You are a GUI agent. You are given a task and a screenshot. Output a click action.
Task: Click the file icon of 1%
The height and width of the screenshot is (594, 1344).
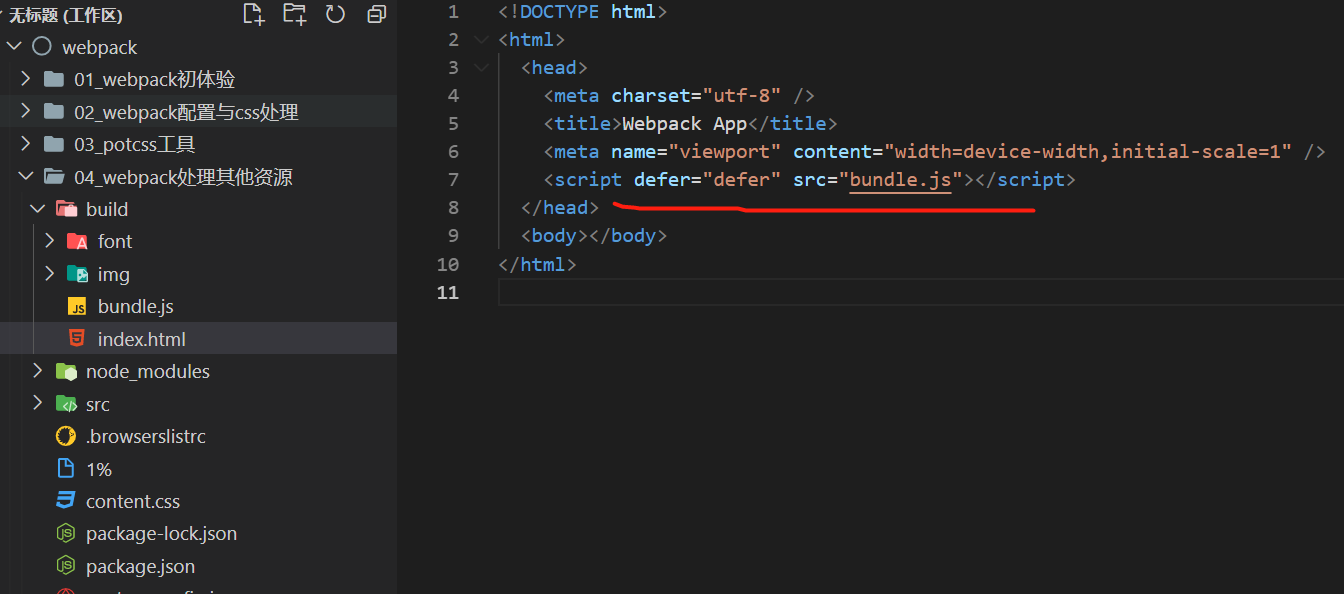(x=66, y=469)
